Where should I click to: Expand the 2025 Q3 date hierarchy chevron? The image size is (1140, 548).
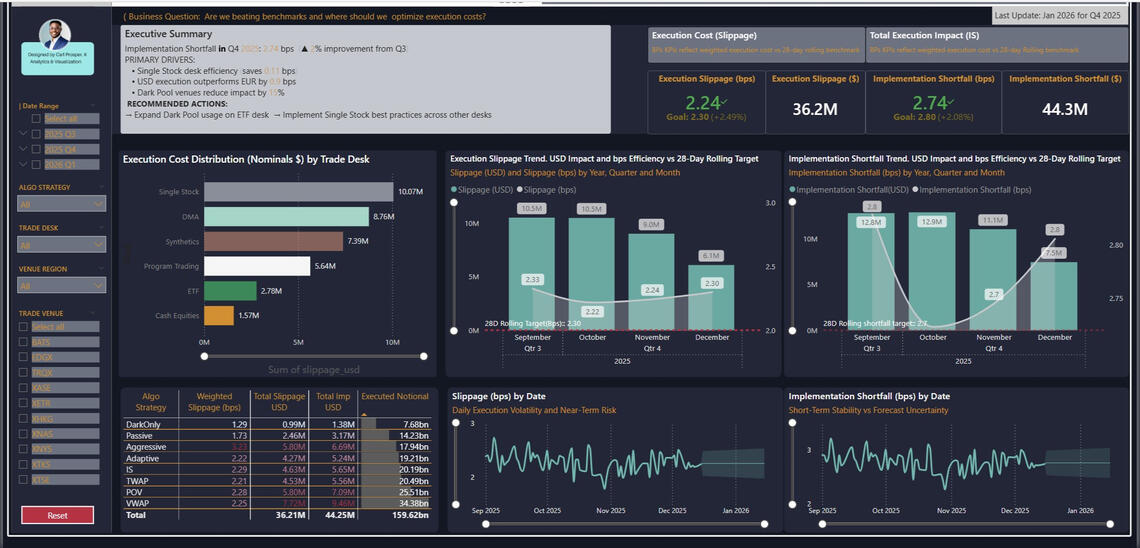(23, 134)
